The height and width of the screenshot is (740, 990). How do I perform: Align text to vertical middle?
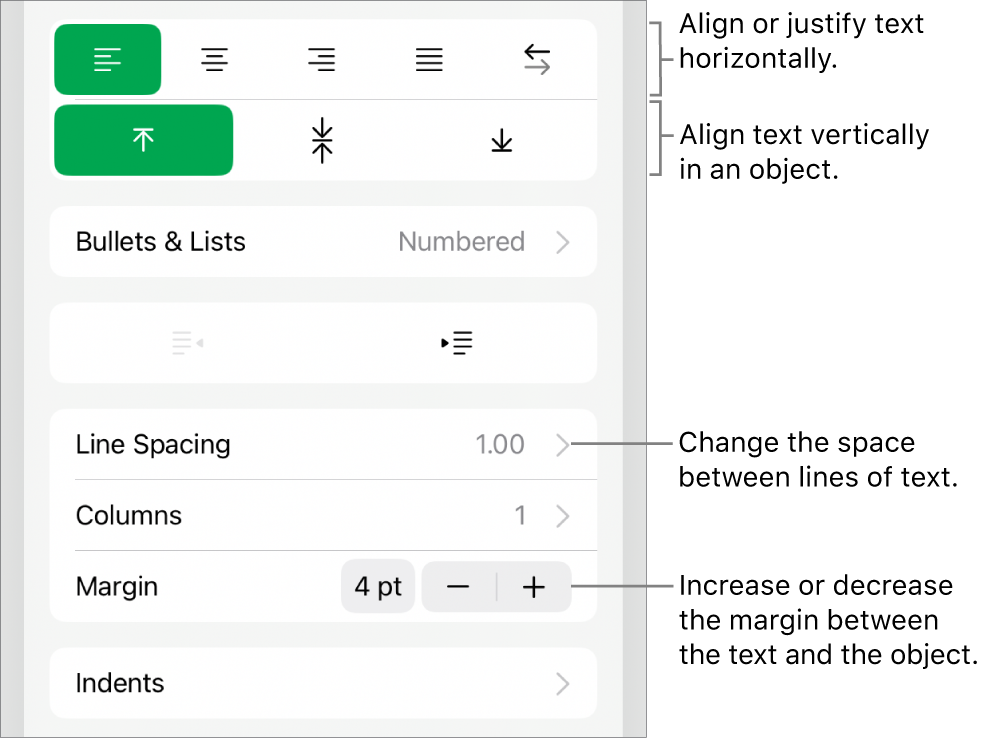(322, 141)
